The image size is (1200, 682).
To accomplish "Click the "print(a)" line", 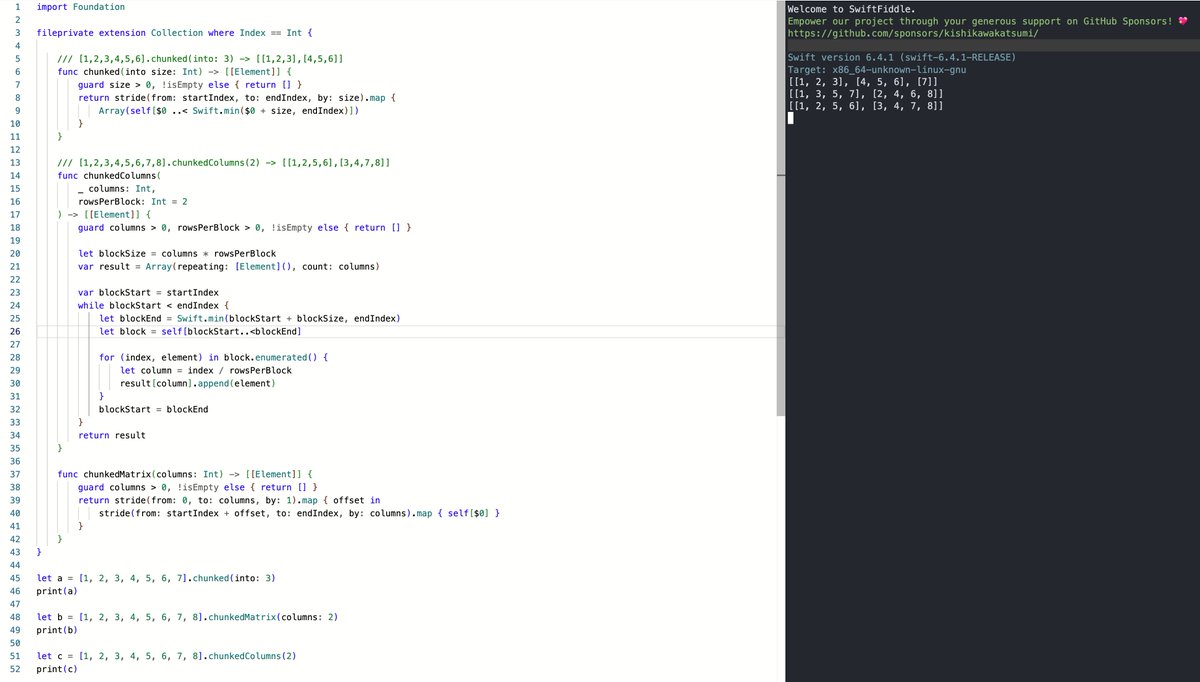I will pyautogui.click(x=59, y=592).
